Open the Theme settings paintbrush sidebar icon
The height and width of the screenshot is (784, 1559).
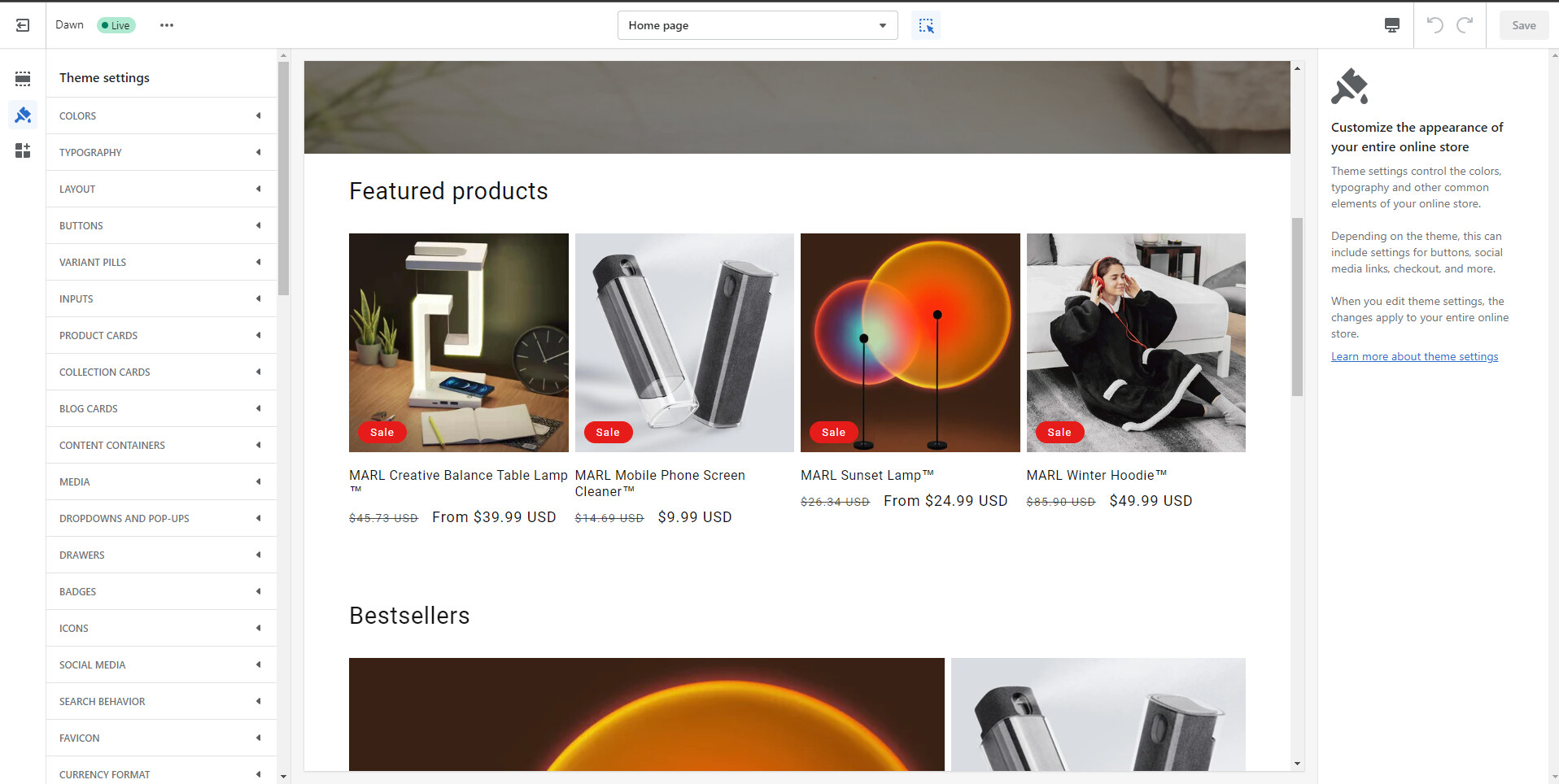[x=23, y=115]
